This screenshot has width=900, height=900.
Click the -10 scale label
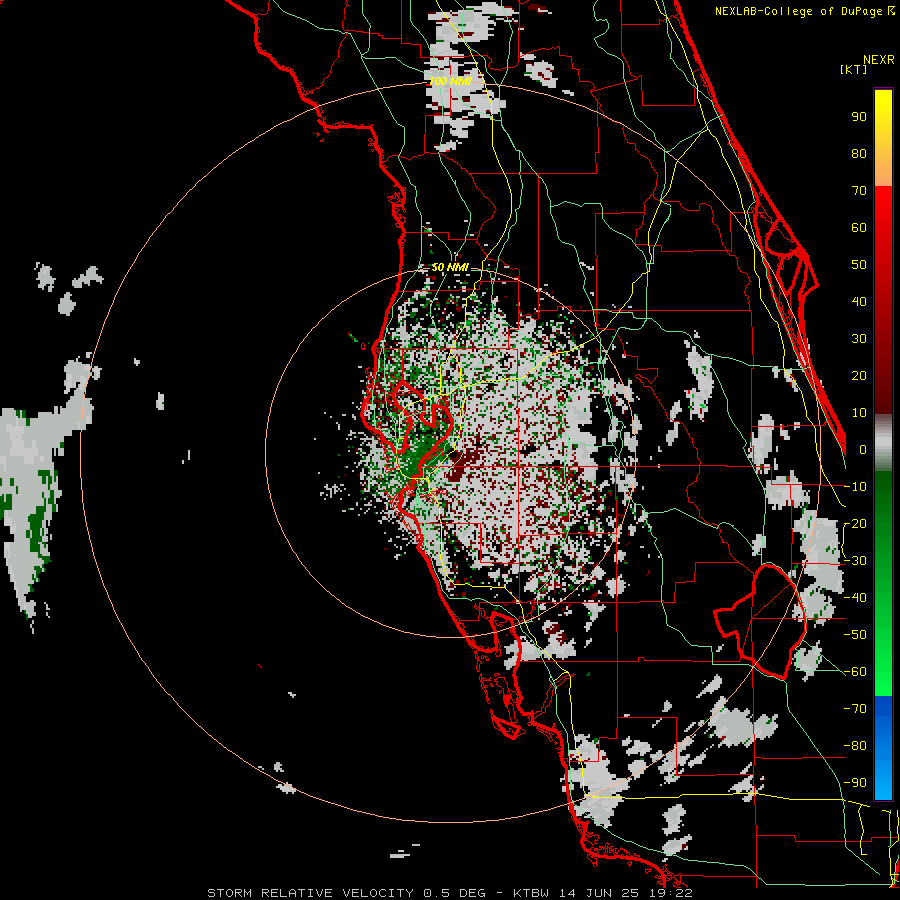click(x=855, y=487)
